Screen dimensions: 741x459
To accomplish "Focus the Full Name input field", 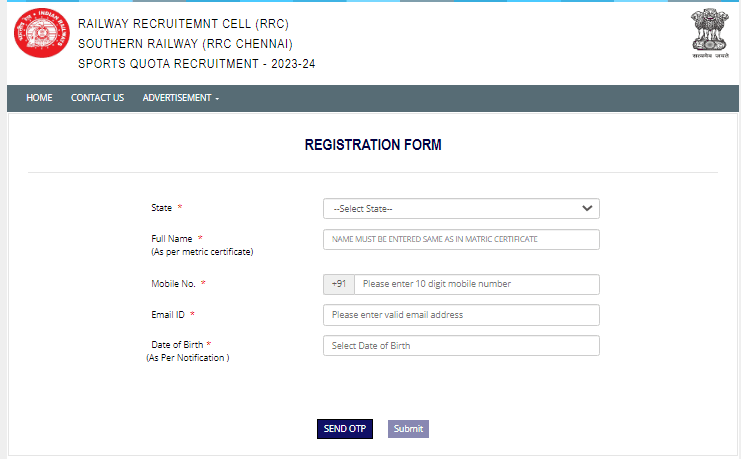I will click(461, 239).
